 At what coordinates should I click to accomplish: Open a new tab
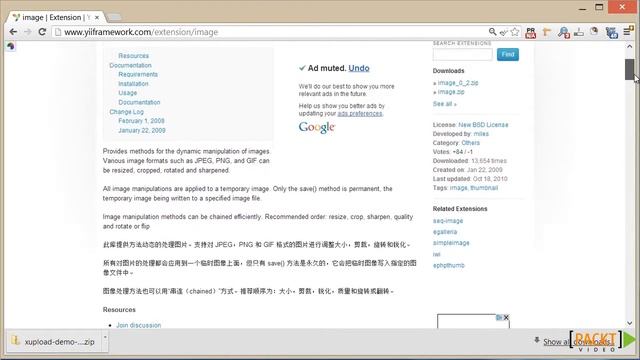point(114,17)
